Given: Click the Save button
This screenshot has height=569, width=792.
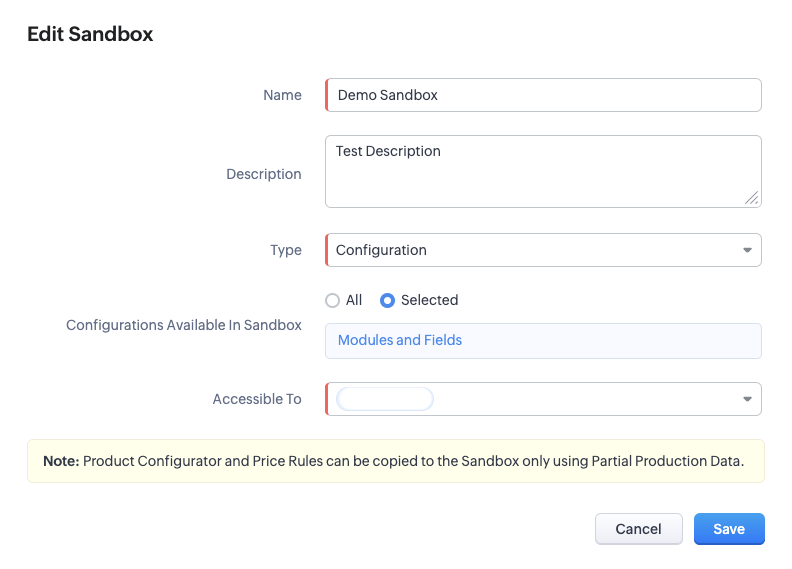Looking at the screenshot, I should tap(729, 529).
